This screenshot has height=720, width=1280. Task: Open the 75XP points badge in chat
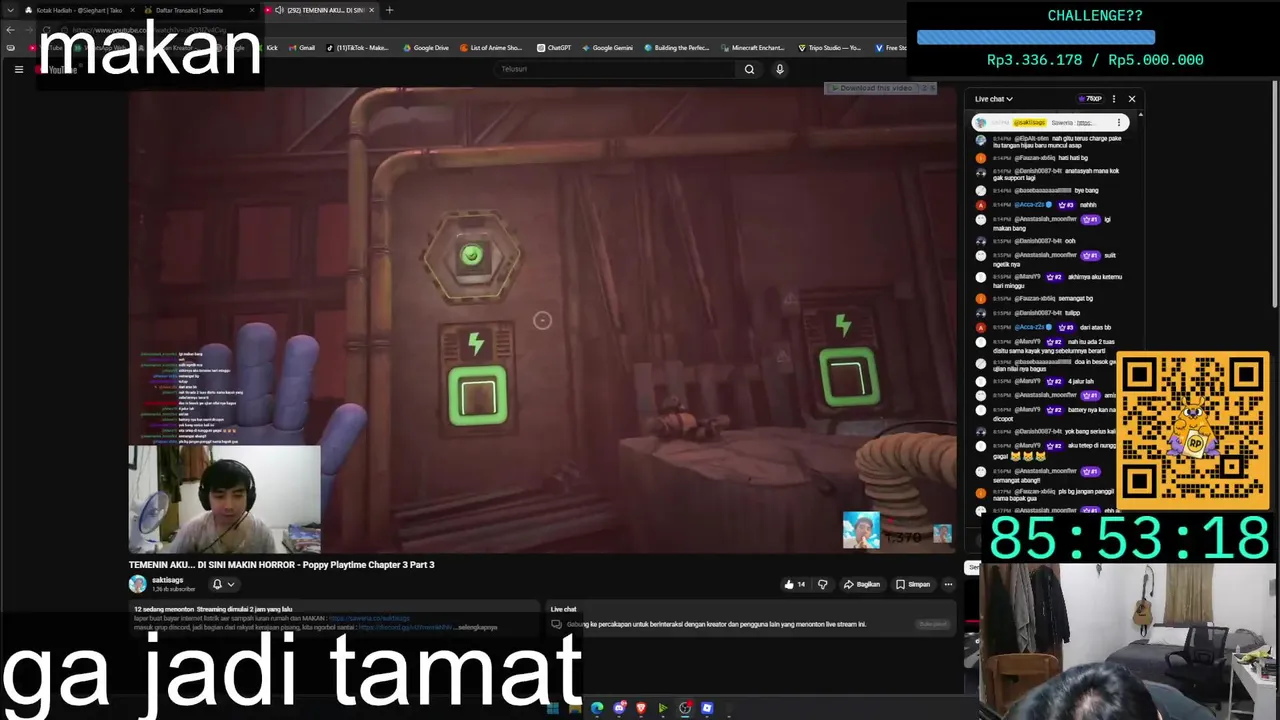[x=1090, y=99]
